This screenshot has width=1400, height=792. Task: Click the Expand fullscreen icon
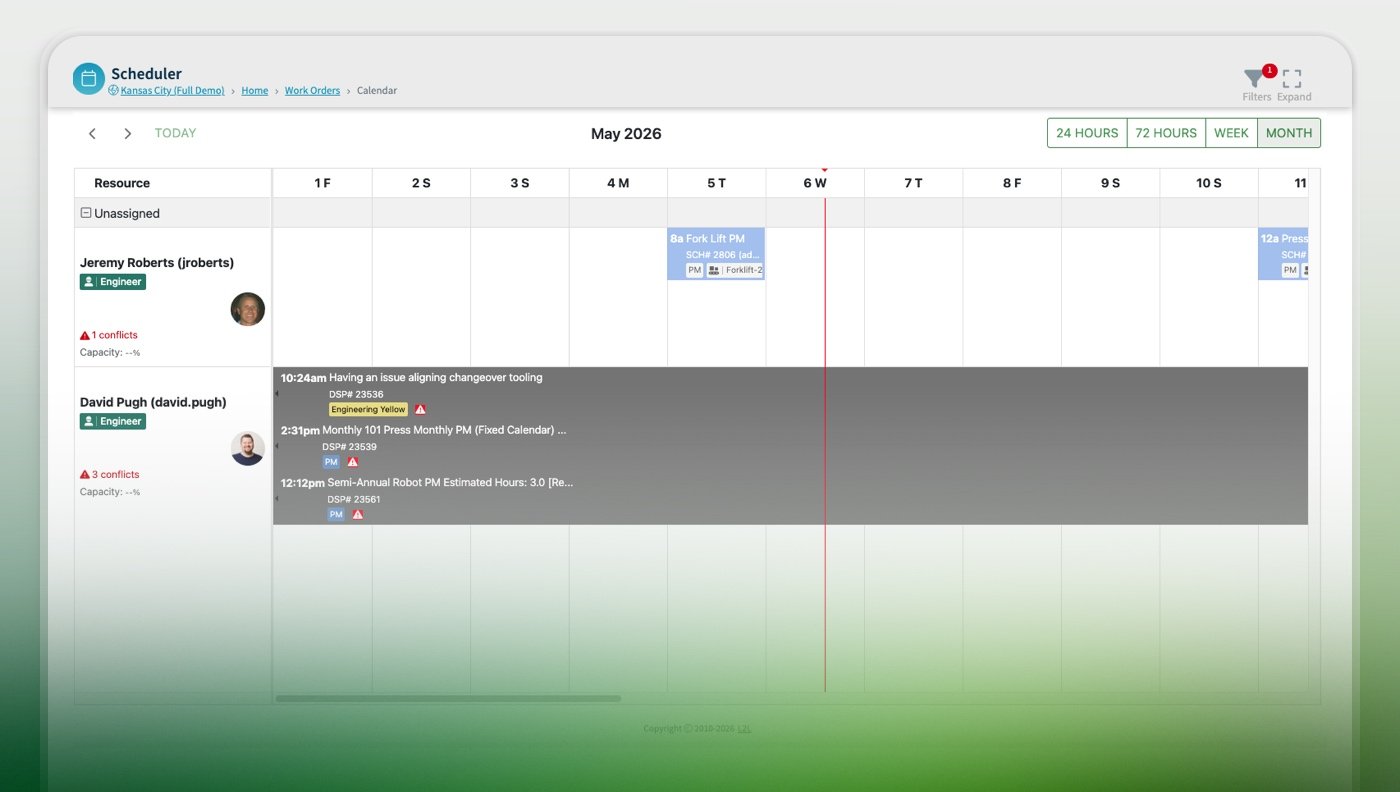pyautogui.click(x=1292, y=79)
